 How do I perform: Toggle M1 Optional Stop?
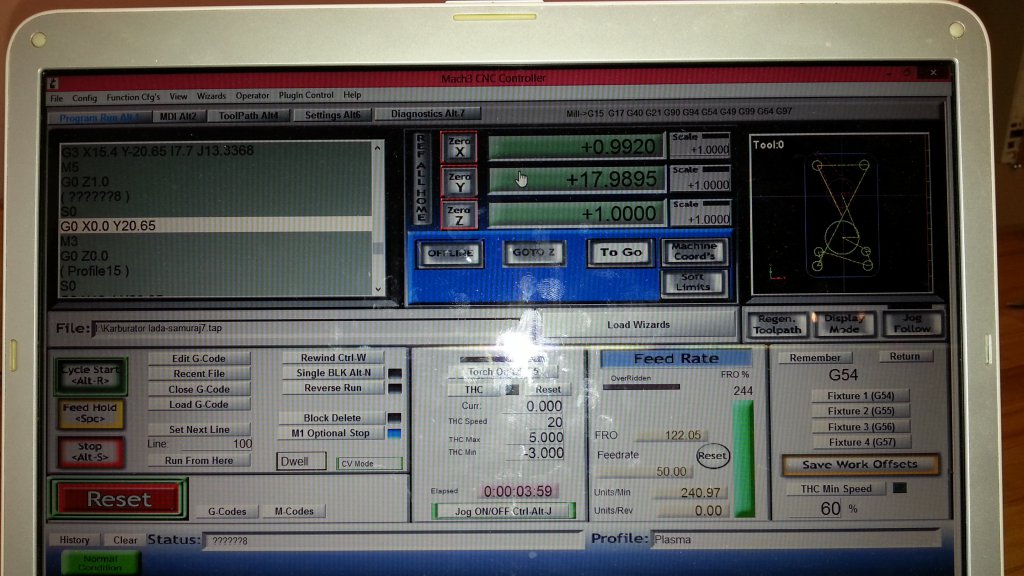[x=332, y=433]
